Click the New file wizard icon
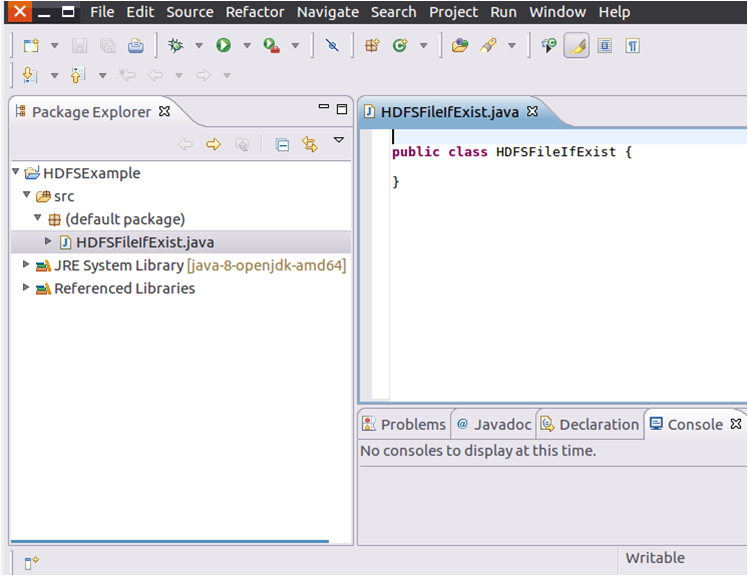The width and height of the screenshot is (748, 576). [31, 46]
